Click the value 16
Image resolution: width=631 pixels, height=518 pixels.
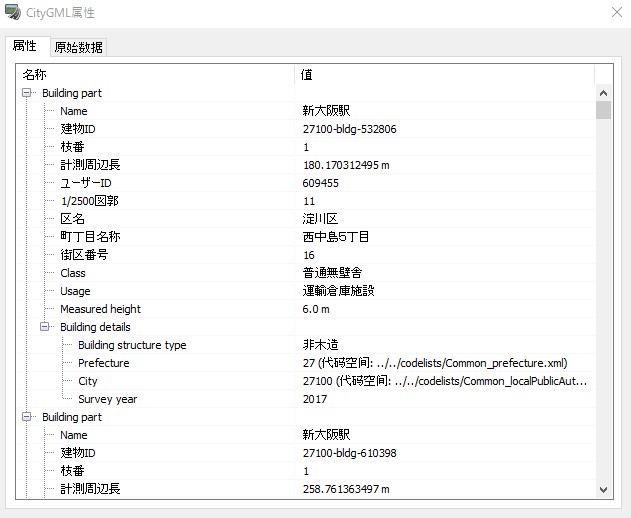tap(309, 255)
